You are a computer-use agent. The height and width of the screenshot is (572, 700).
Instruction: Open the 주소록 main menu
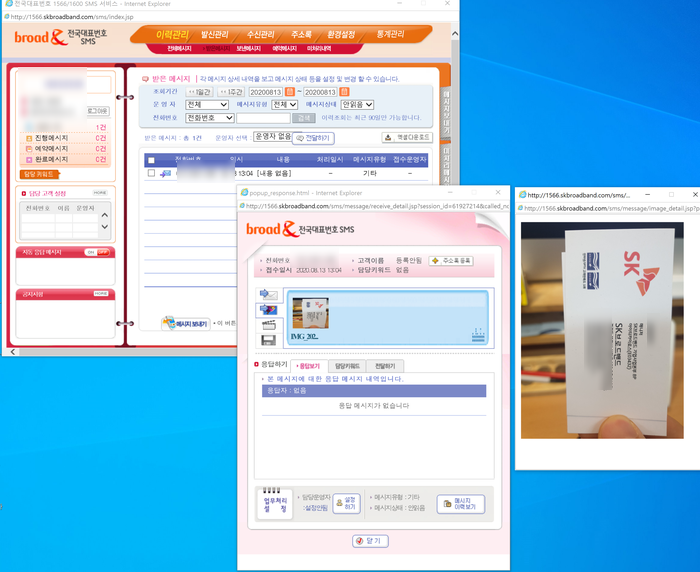tap(301, 34)
